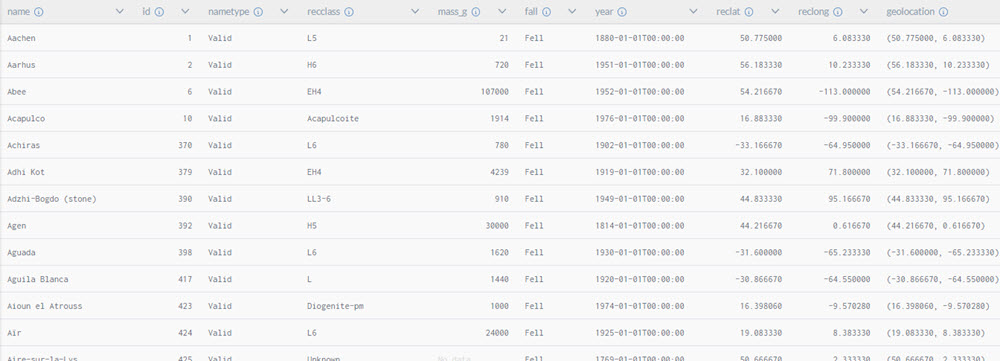Open recclass column info icon
The image size is (1000, 361).
point(349,12)
